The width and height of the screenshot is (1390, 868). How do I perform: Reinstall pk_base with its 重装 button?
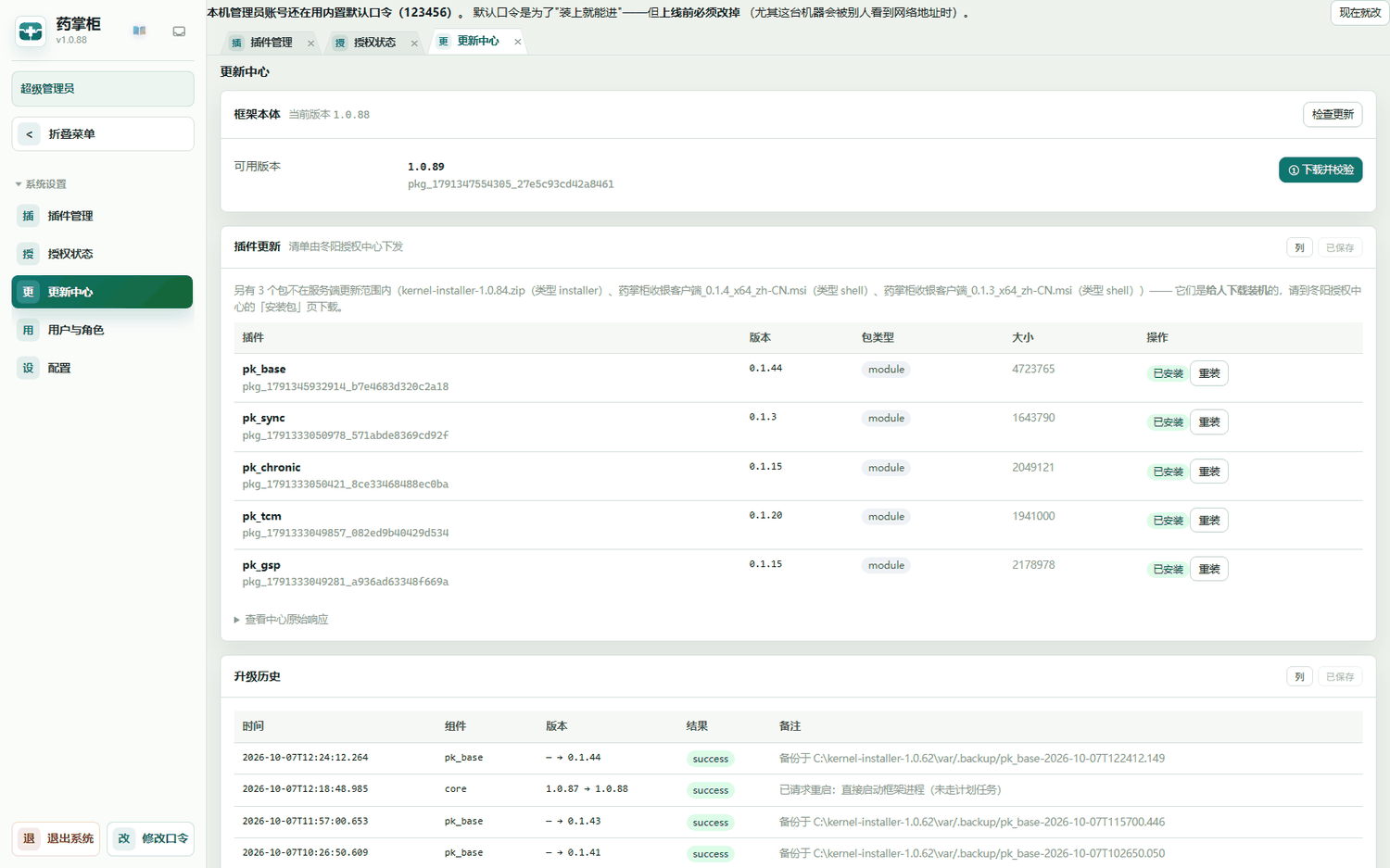1209,373
